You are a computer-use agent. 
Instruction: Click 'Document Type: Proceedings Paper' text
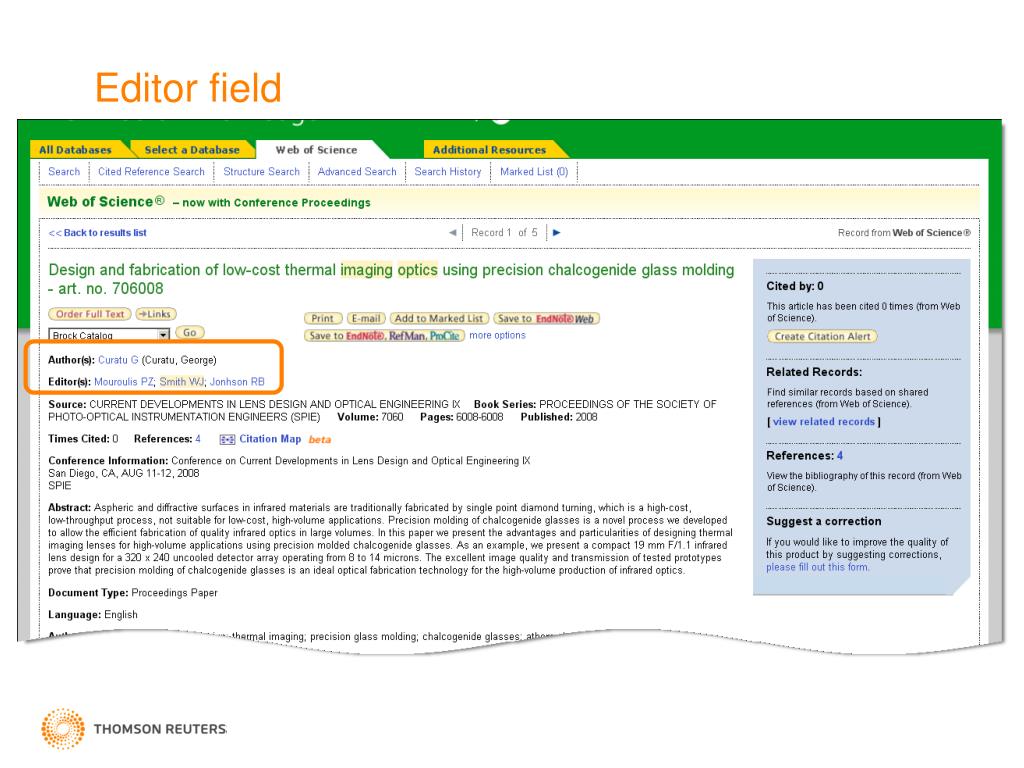point(133,593)
